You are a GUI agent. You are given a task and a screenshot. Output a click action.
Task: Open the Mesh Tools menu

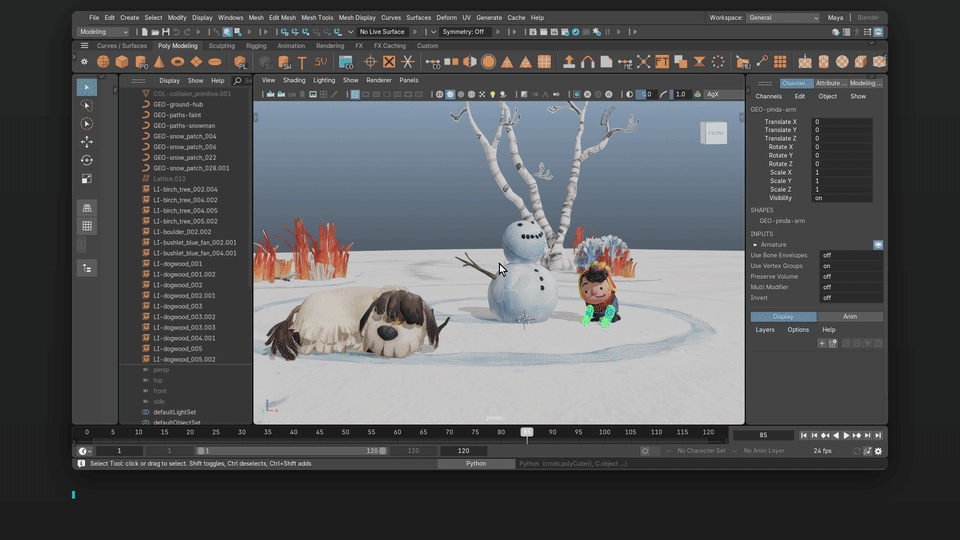[317, 18]
